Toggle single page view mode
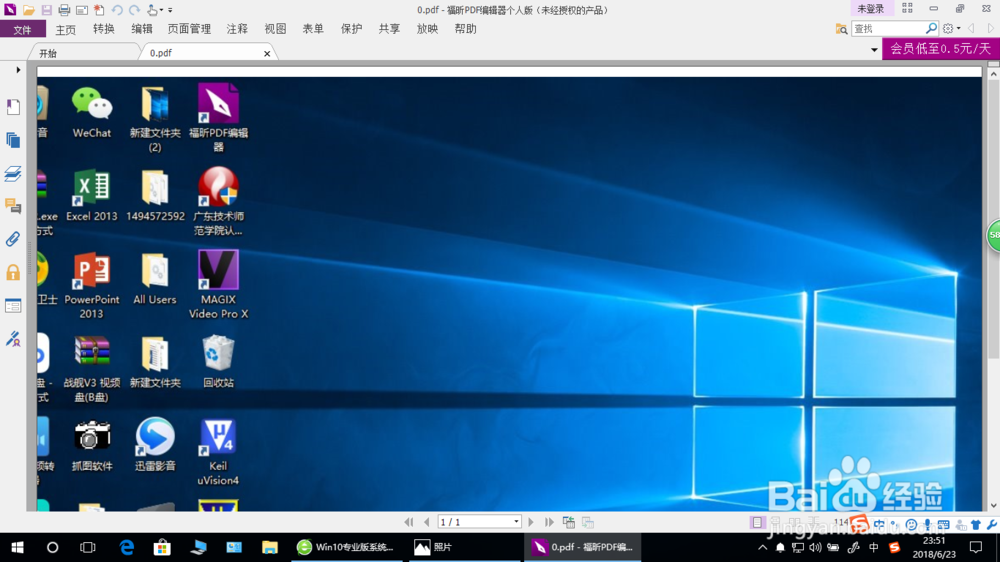The image size is (1000, 562). 756,522
